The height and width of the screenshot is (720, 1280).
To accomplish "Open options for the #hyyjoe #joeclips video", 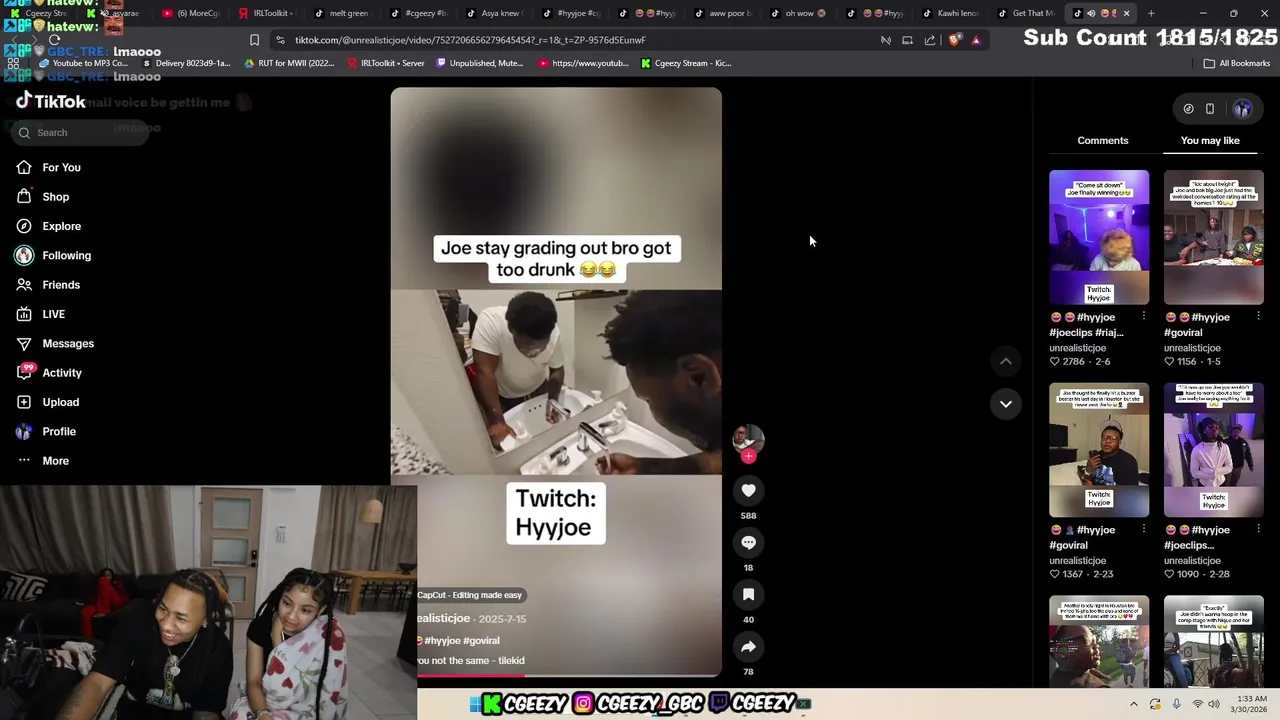I will click(x=1258, y=530).
